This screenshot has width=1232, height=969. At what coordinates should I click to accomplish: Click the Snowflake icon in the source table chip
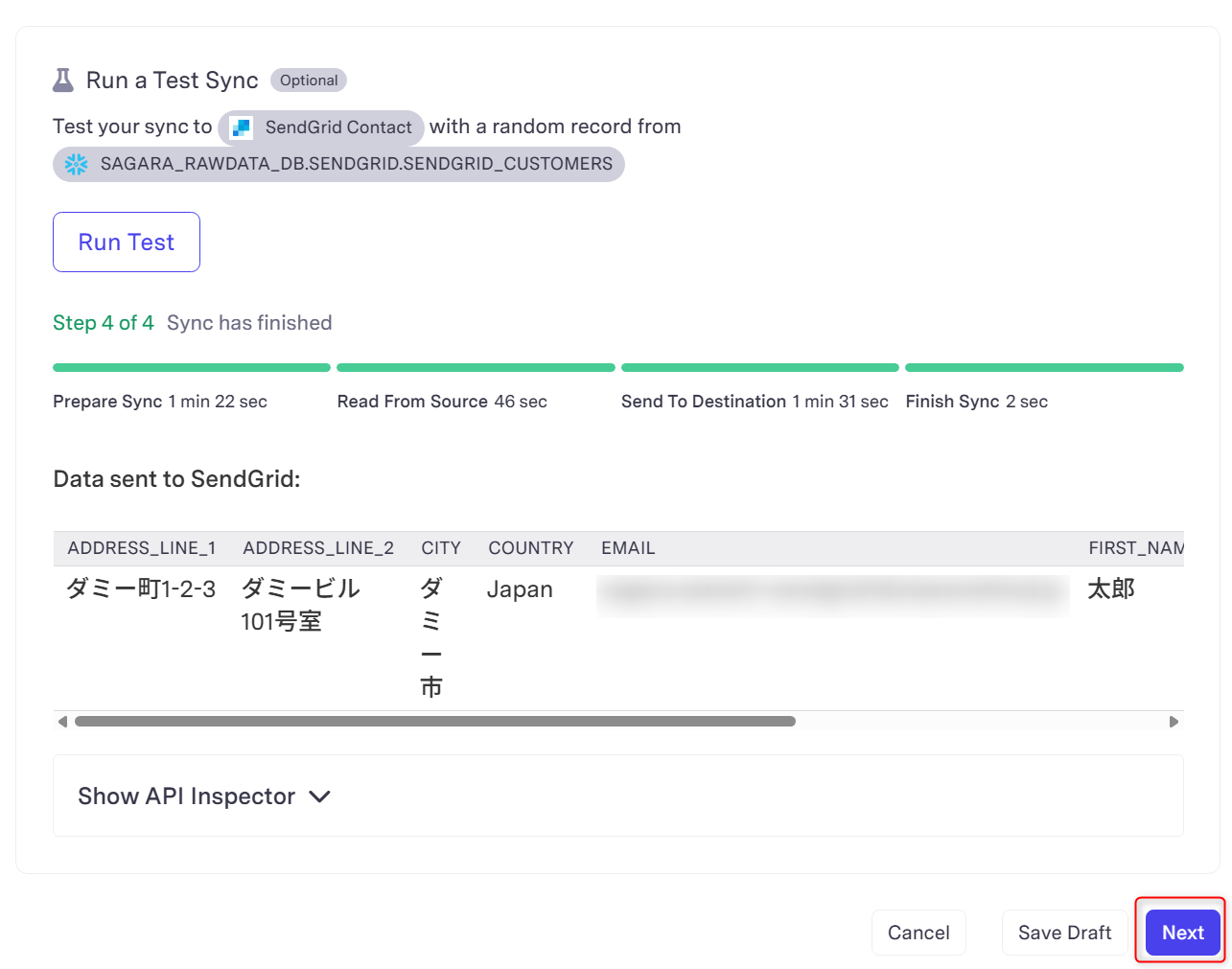[76, 164]
